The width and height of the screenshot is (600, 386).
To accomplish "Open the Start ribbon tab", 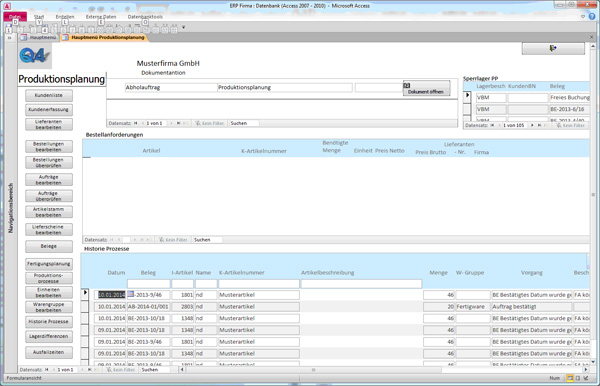I will click(x=39, y=17).
